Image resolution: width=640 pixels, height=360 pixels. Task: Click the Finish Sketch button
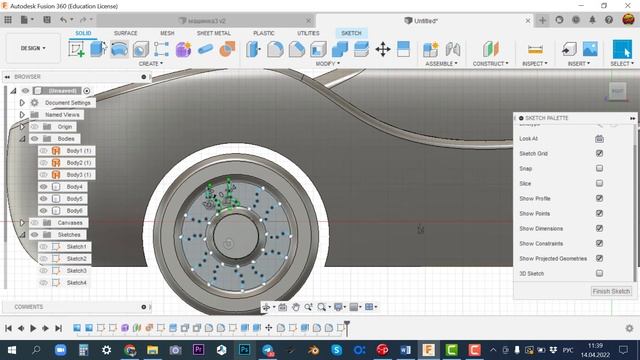611,291
